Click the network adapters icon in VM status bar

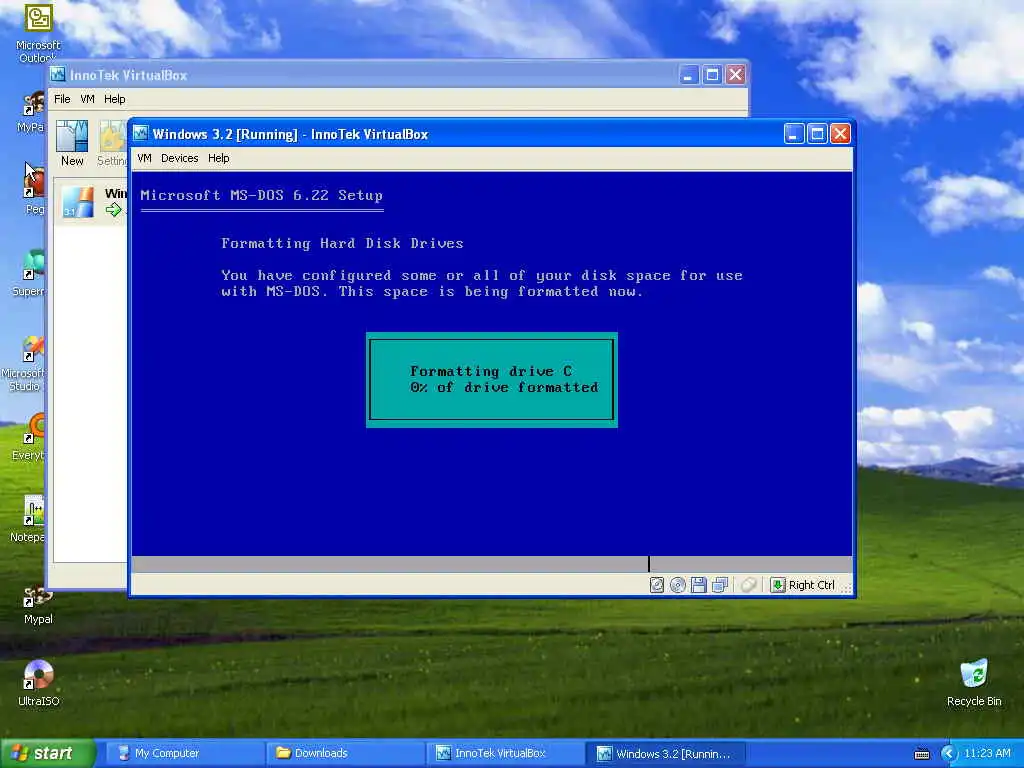coord(720,585)
